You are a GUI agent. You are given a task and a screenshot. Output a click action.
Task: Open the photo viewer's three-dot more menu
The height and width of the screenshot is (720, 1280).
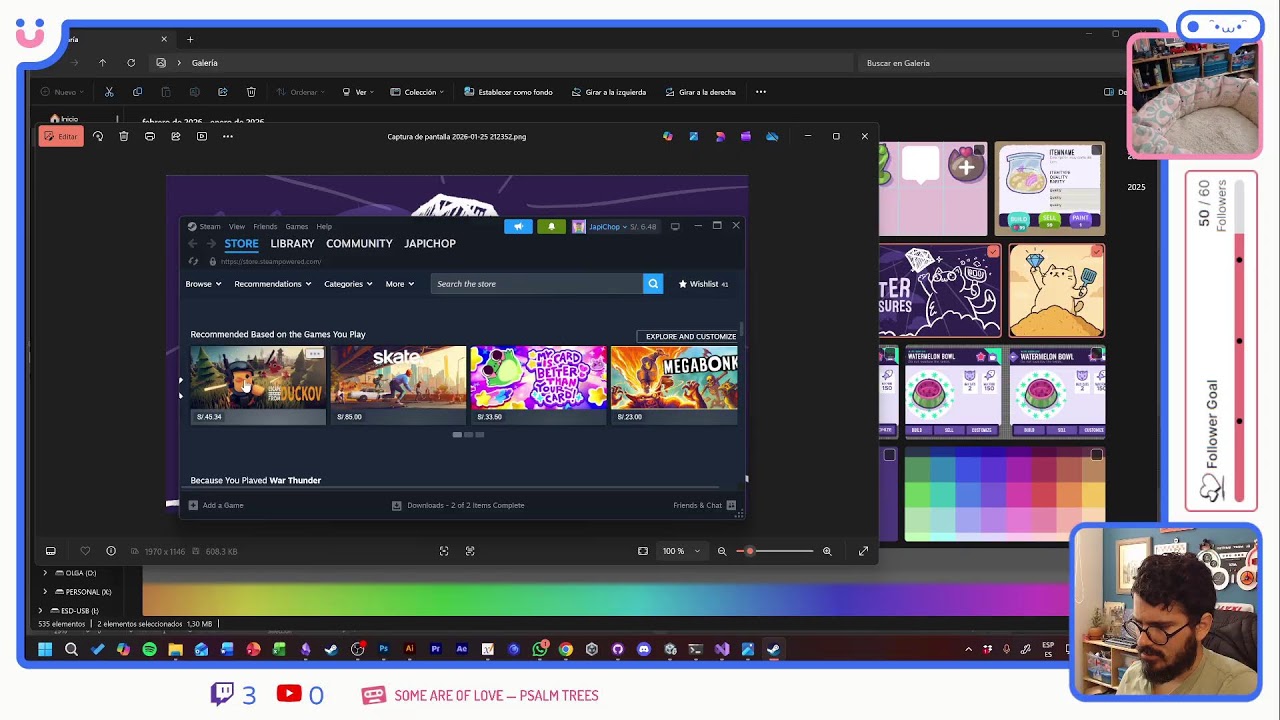coord(228,136)
